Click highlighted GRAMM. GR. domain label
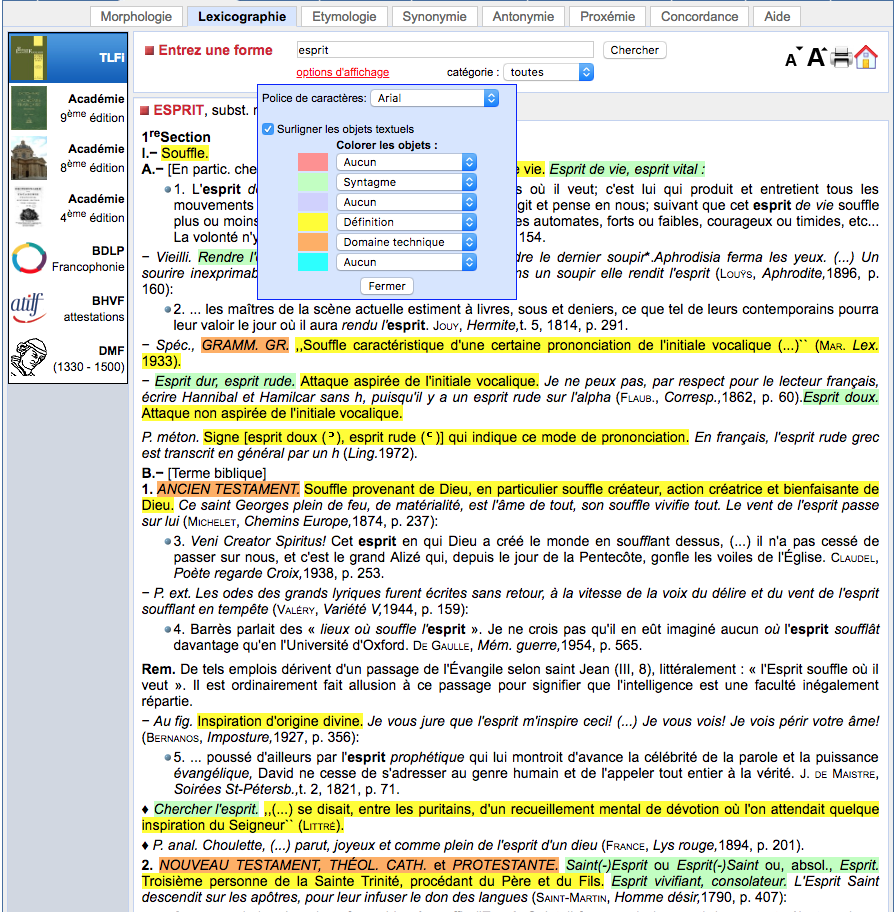 (x=245, y=345)
